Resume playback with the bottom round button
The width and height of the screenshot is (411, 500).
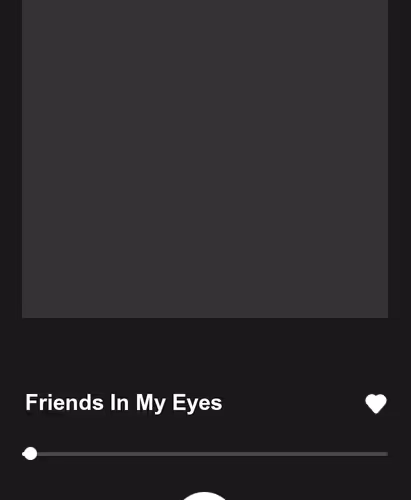coord(204,496)
